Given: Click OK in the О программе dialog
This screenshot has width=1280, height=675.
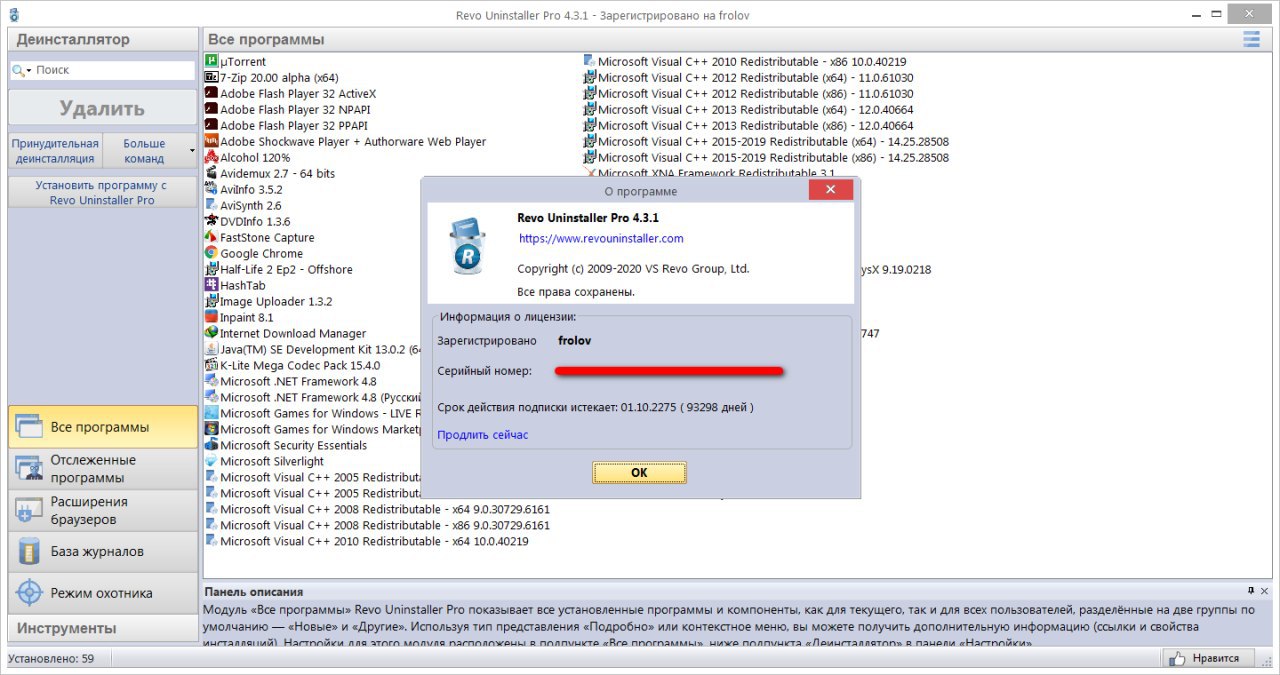Looking at the screenshot, I should (x=639, y=472).
